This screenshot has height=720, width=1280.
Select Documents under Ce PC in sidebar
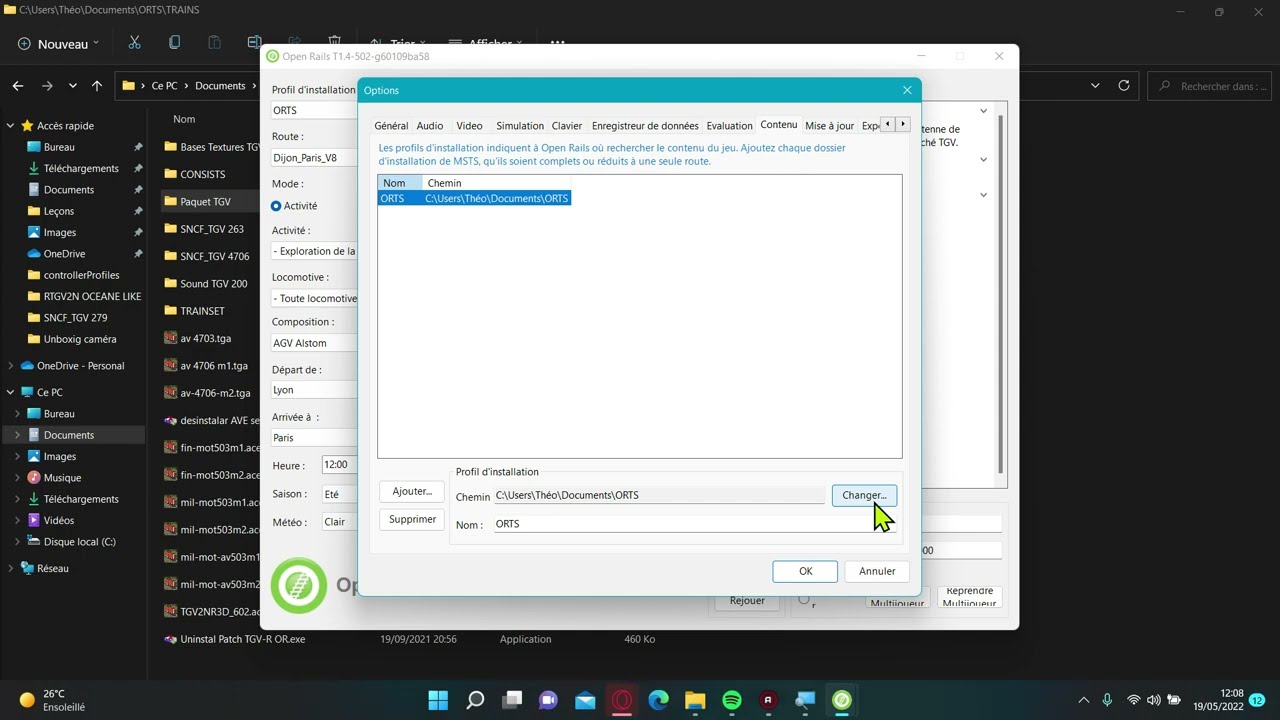[x=68, y=435]
